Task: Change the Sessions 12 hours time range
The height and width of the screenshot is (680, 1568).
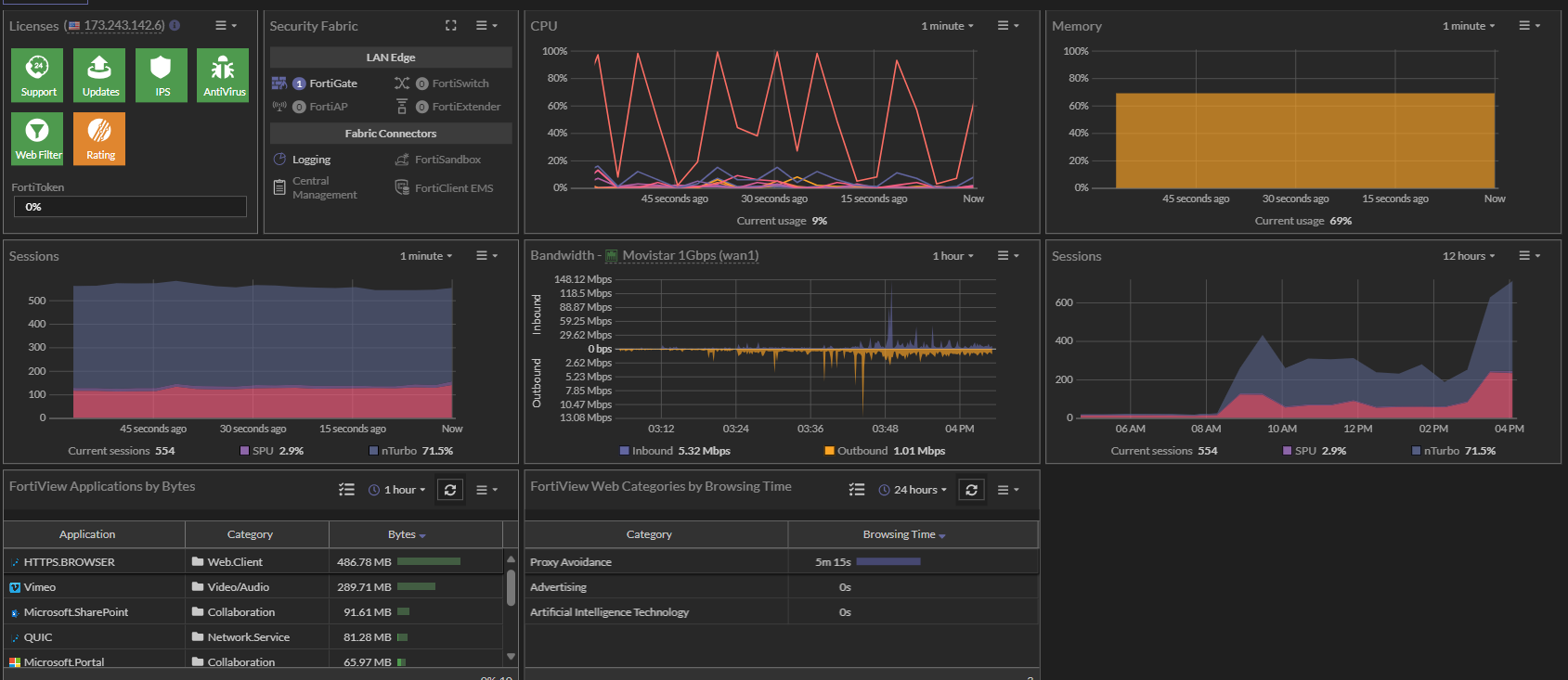Action: click(x=1469, y=256)
